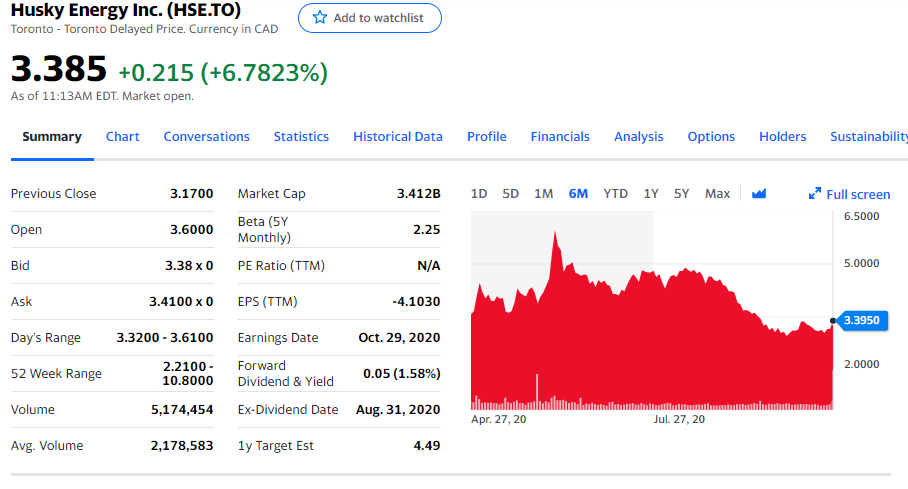This screenshot has height=489, width=908.
Task: Click the Full screen expand arrows icon
Action: click(815, 195)
